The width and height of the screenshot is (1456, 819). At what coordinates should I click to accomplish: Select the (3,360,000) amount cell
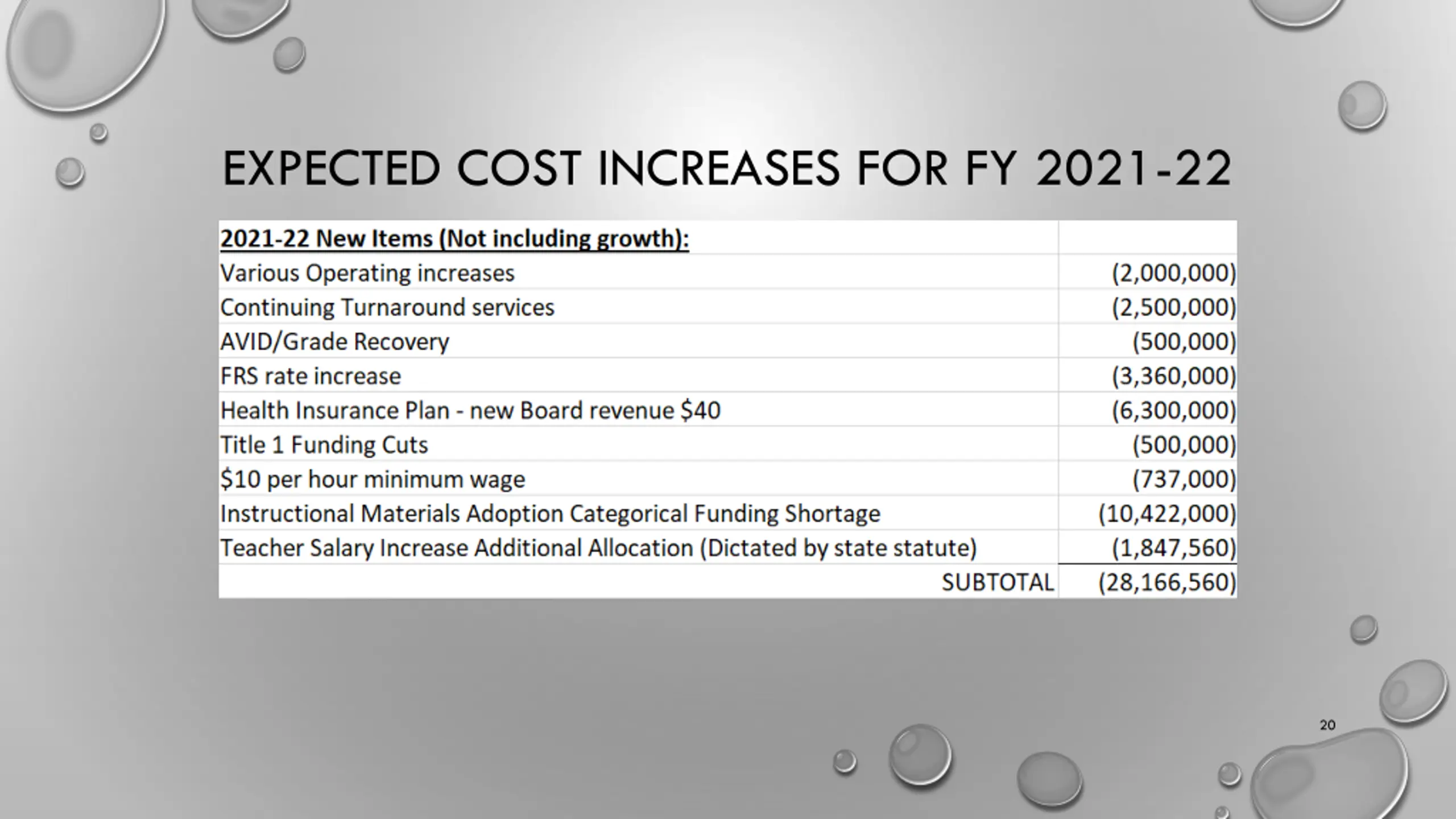(x=1174, y=377)
